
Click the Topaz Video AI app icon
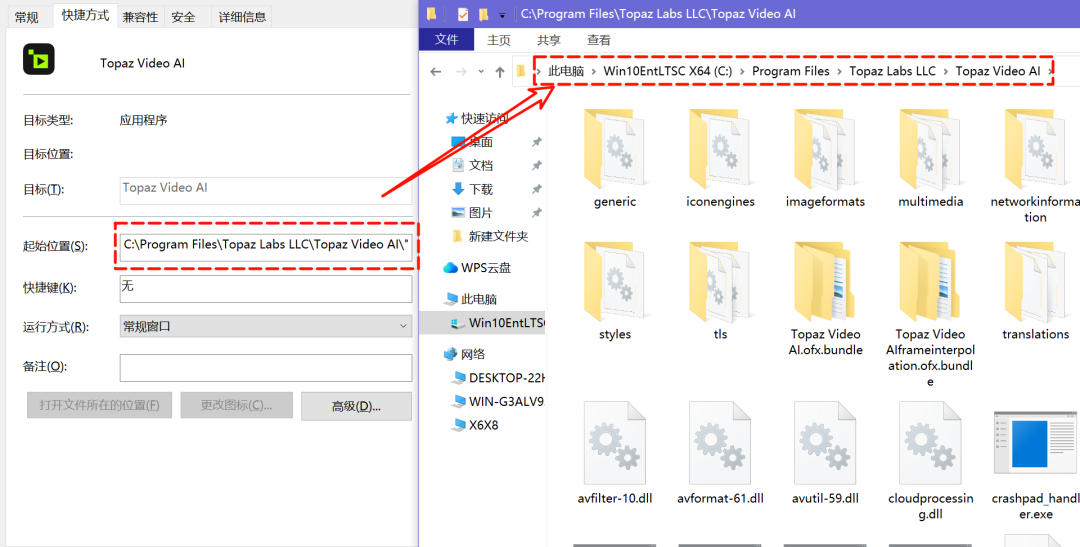click(39, 59)
